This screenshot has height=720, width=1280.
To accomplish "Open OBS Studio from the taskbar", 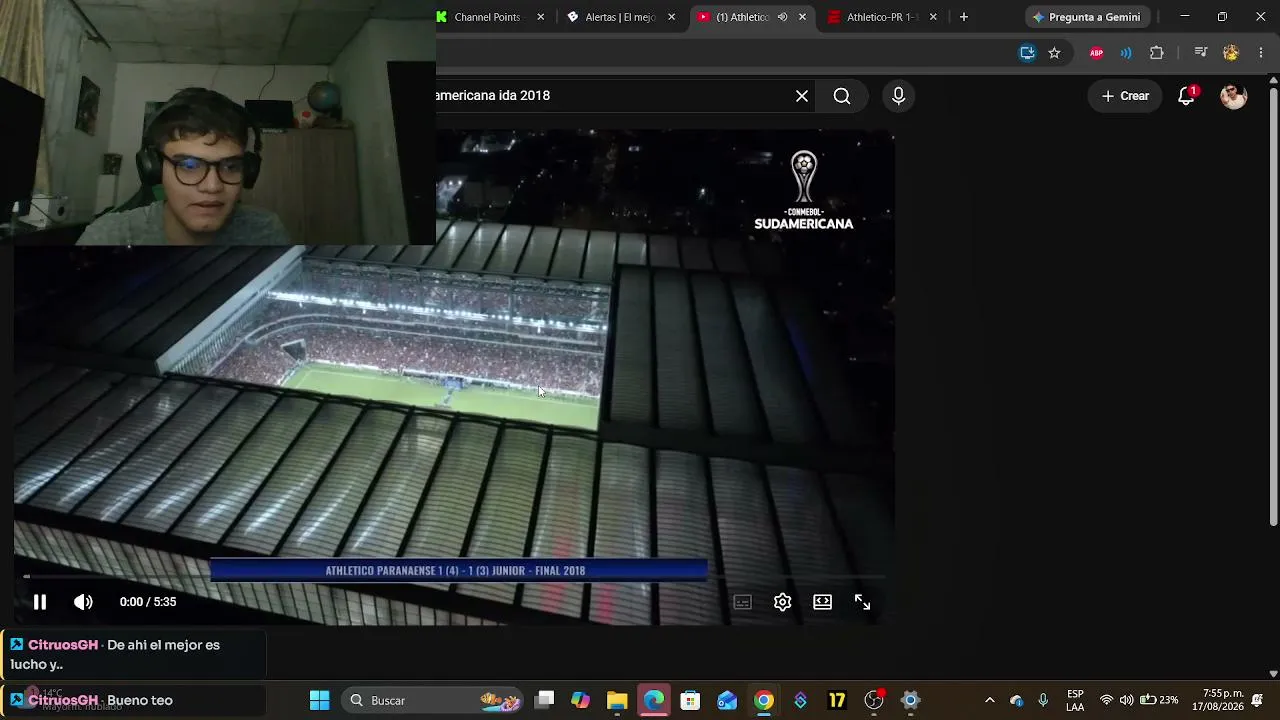I will (x=874, y=700).
